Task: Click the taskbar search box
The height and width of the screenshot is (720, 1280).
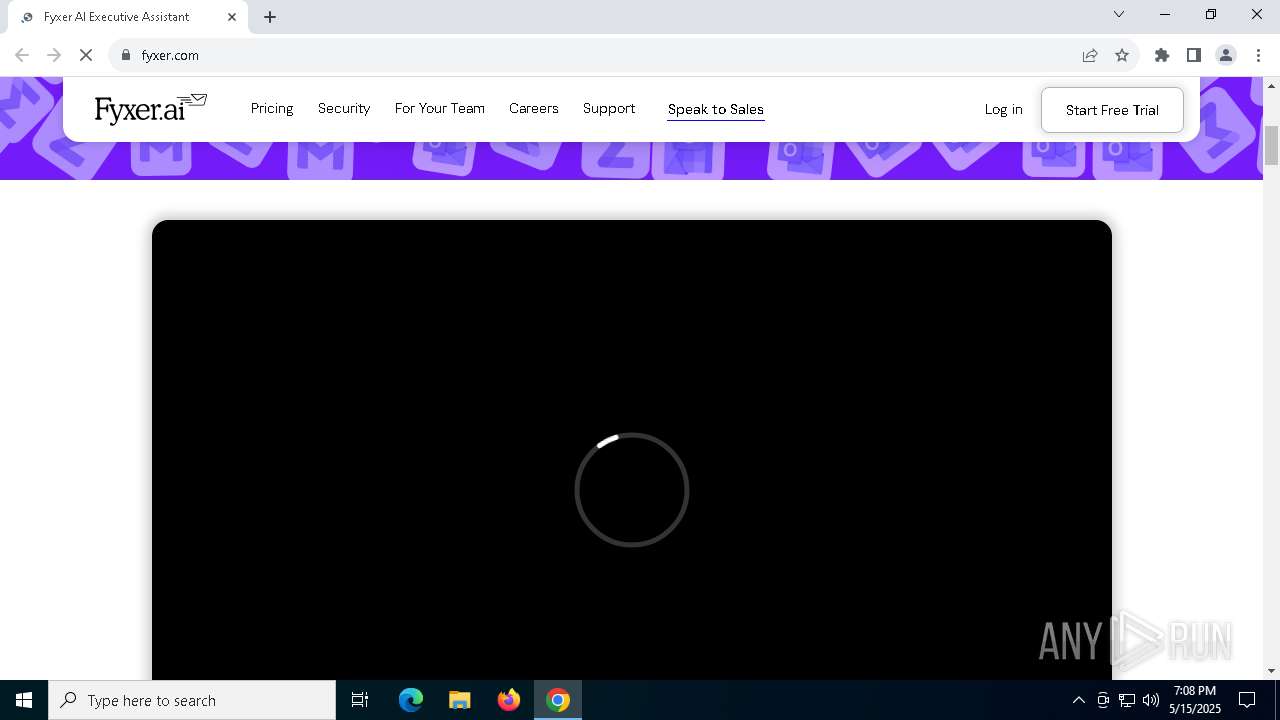Action: (x=192, y=700)
